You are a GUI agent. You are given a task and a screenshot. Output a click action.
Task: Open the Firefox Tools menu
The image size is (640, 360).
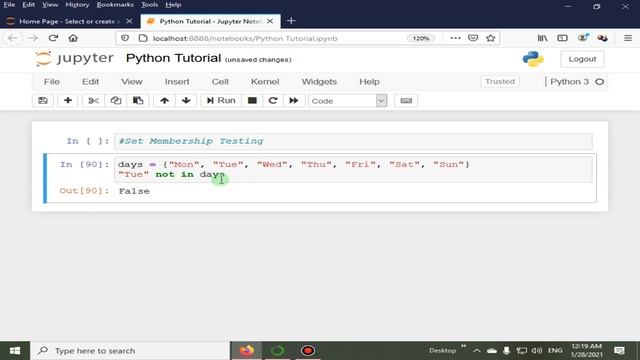pos(149,5)
